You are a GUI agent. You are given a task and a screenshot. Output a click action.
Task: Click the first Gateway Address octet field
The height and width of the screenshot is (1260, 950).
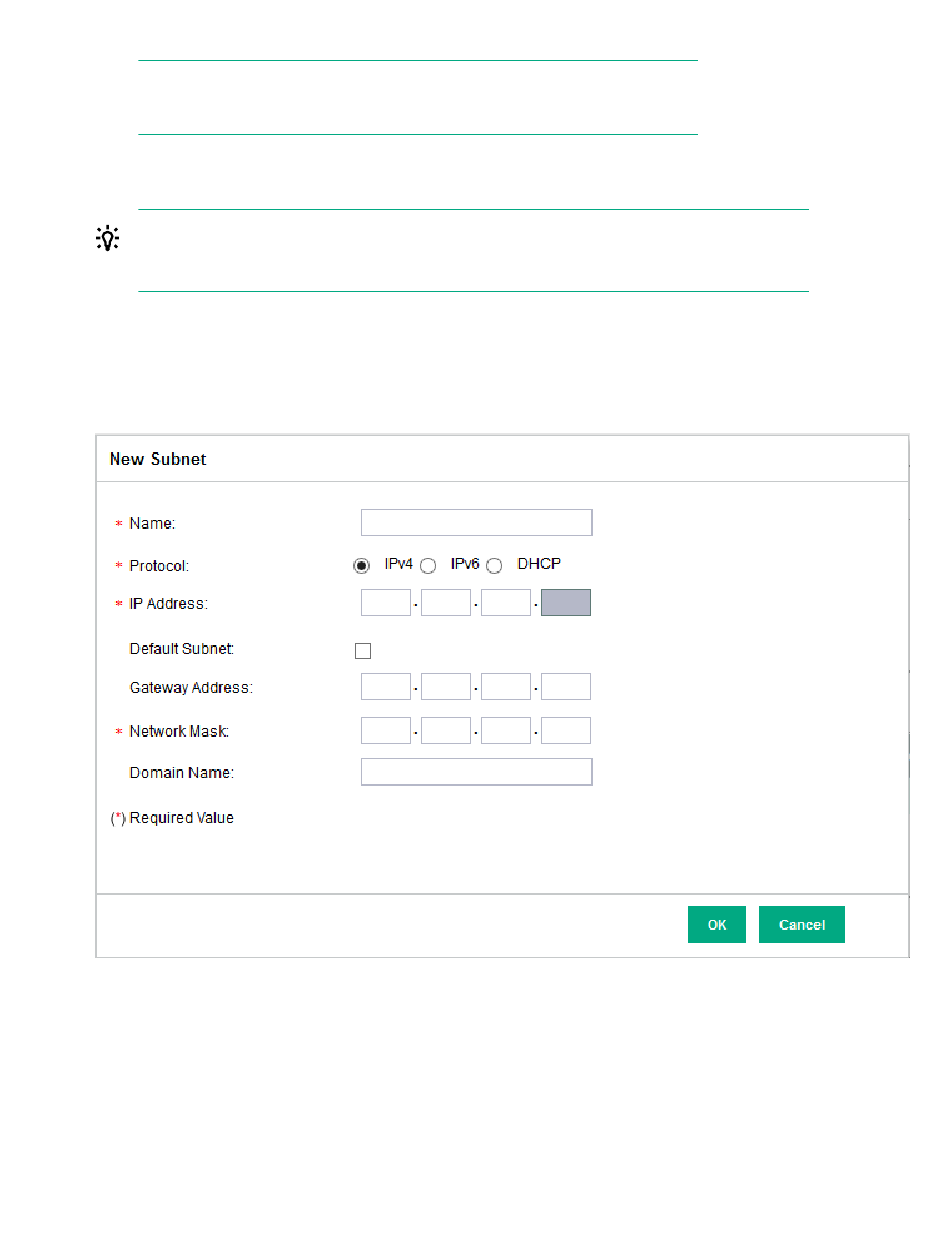pos(386,687)
